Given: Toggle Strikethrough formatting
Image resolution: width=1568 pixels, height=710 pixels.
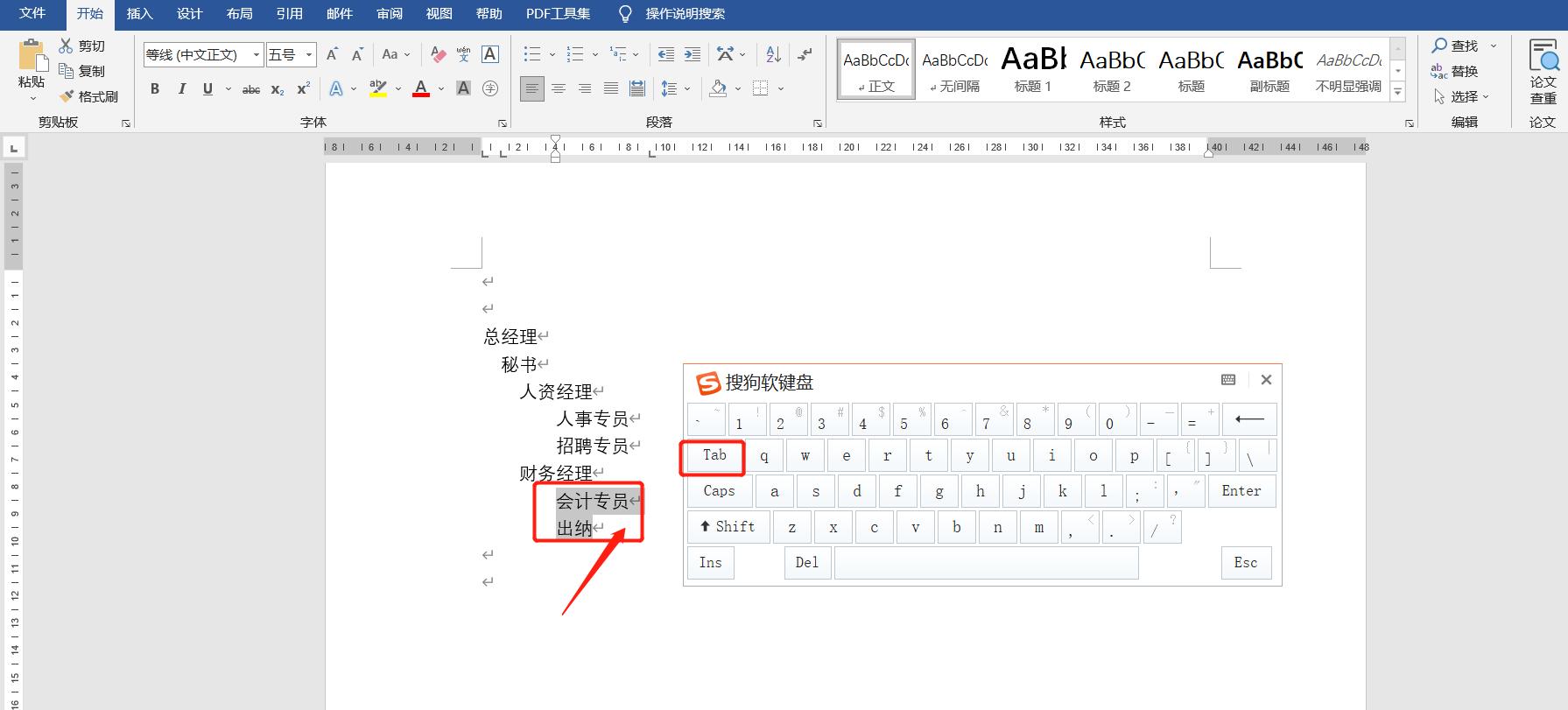Looking at the screenshot, I should point(251,88).
